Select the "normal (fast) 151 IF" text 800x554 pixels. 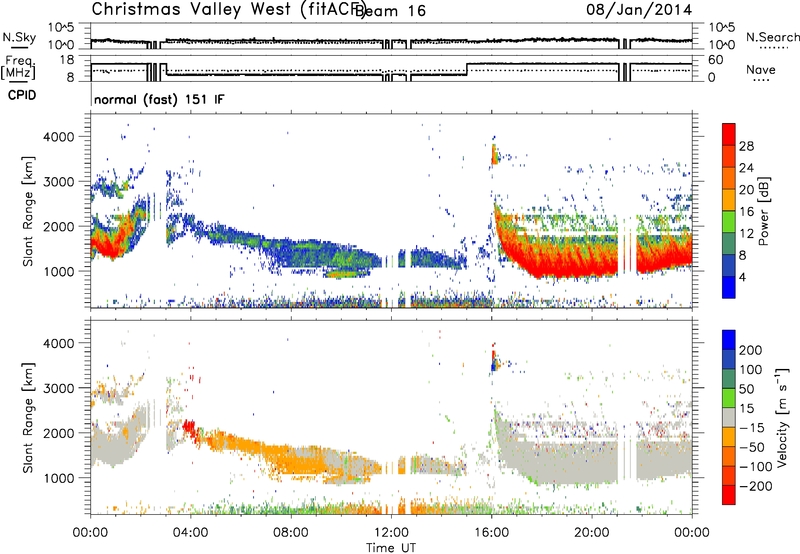click(x=159, y=99)
